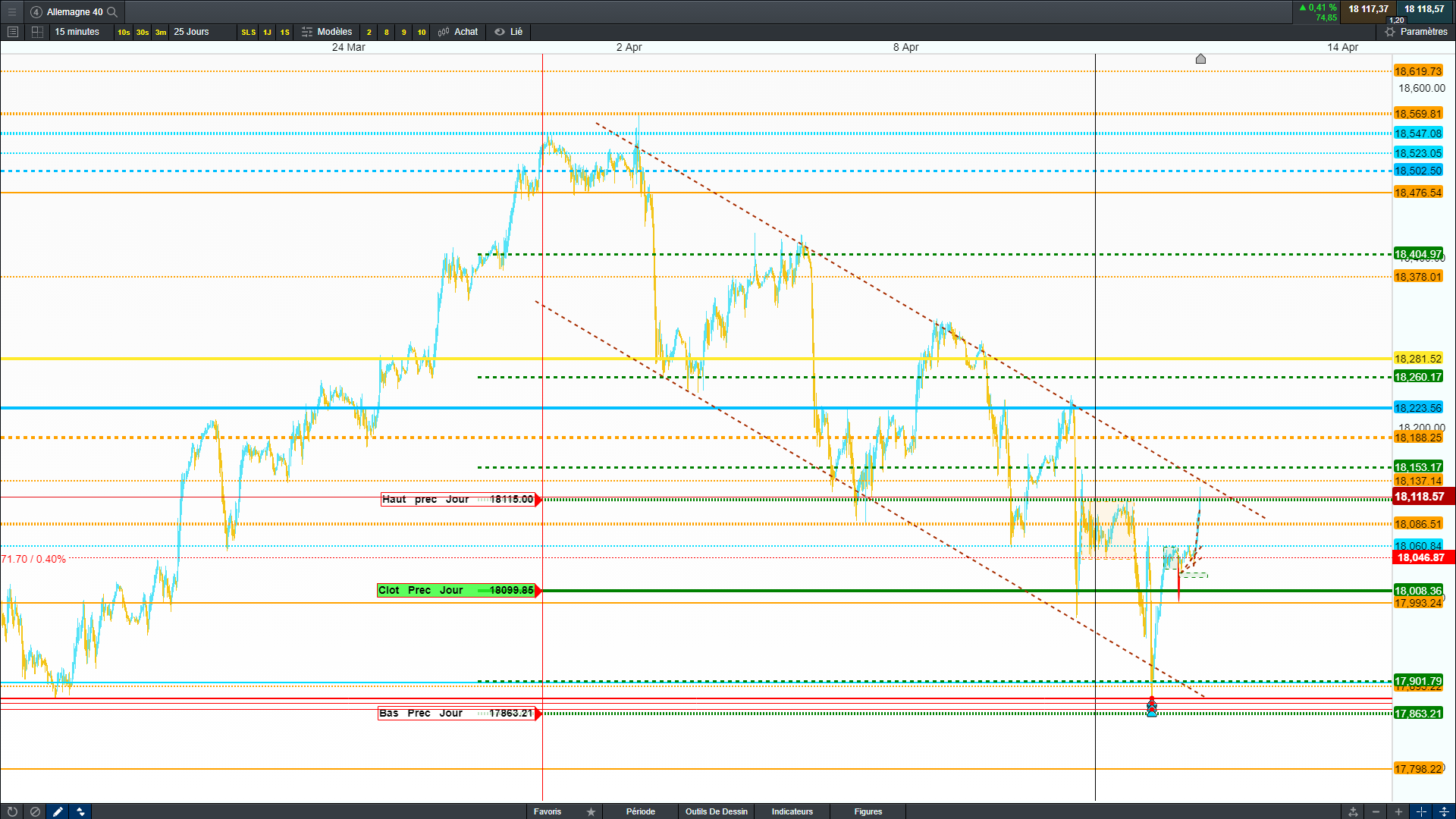Open the Indicateurs menu

tap(792, 811)
